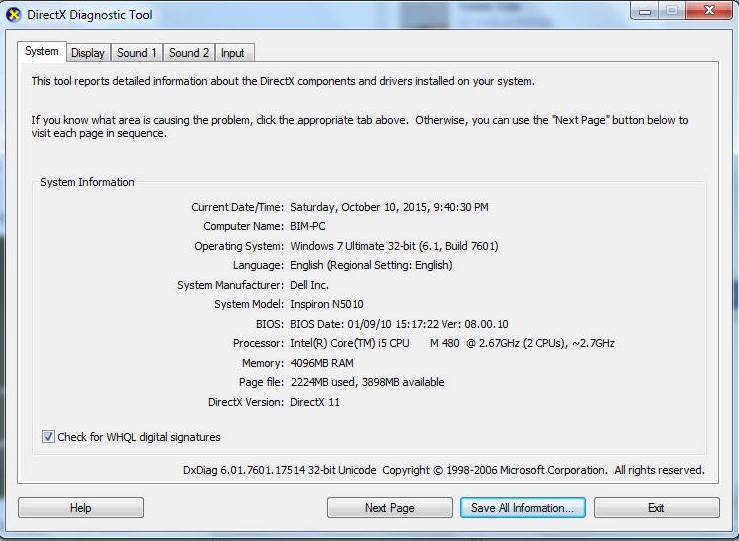Viewport: 739px width, 541px height.
Task: Click the Next Page button
Action: pos(390,508)
